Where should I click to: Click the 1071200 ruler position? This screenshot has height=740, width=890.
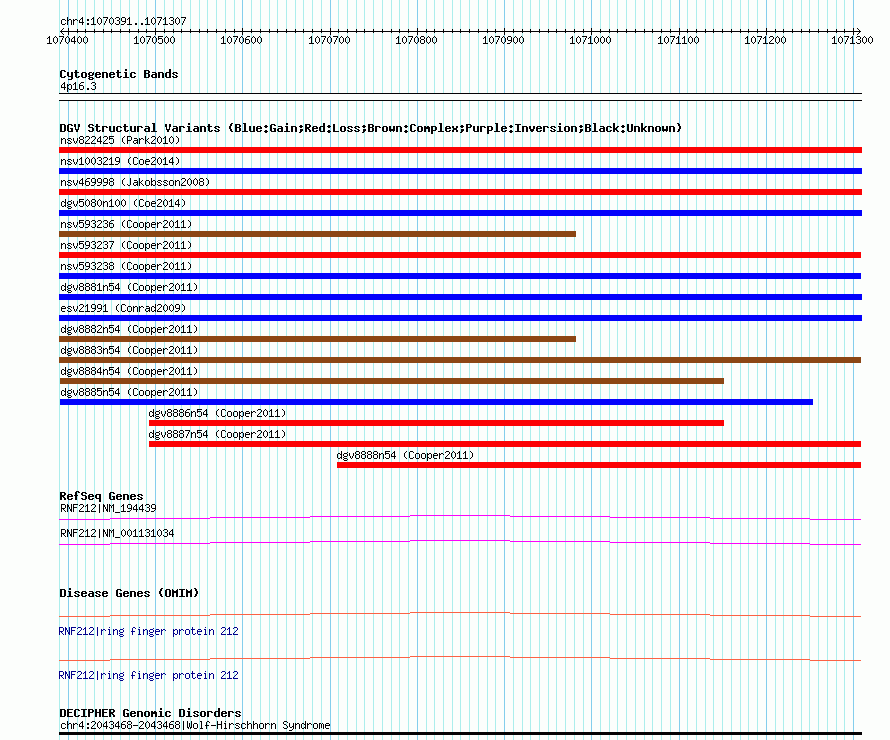[765, 40]
